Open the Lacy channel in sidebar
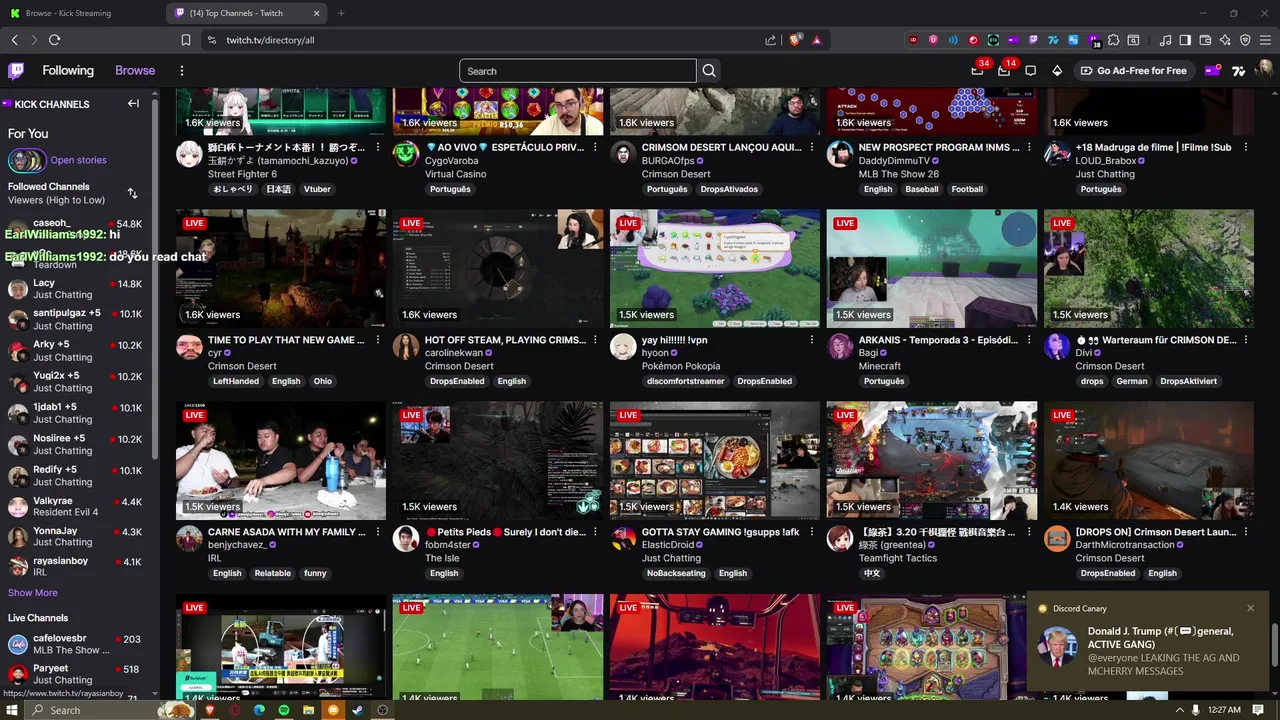This screenshot has width=1280, height=720. coord(77,289)
